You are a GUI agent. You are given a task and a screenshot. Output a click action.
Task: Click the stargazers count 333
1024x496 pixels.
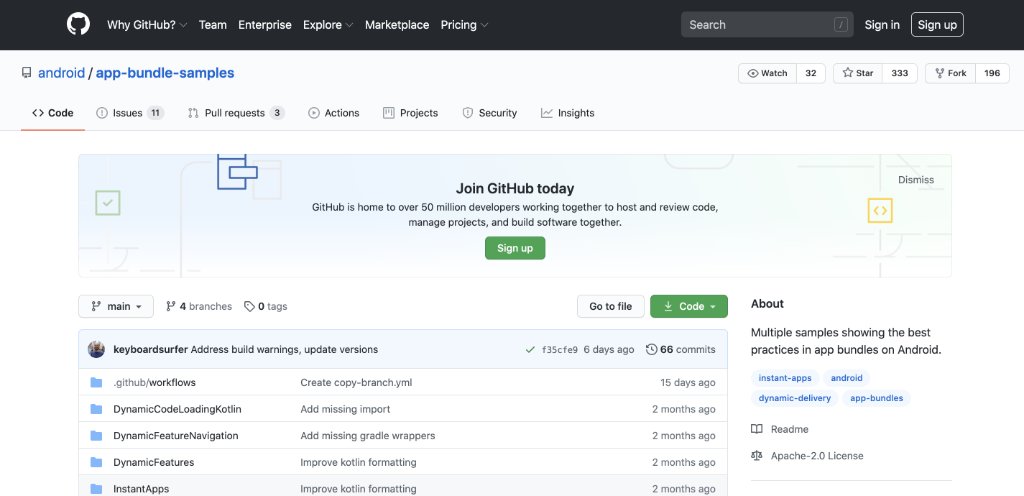(x=900, y=73)
